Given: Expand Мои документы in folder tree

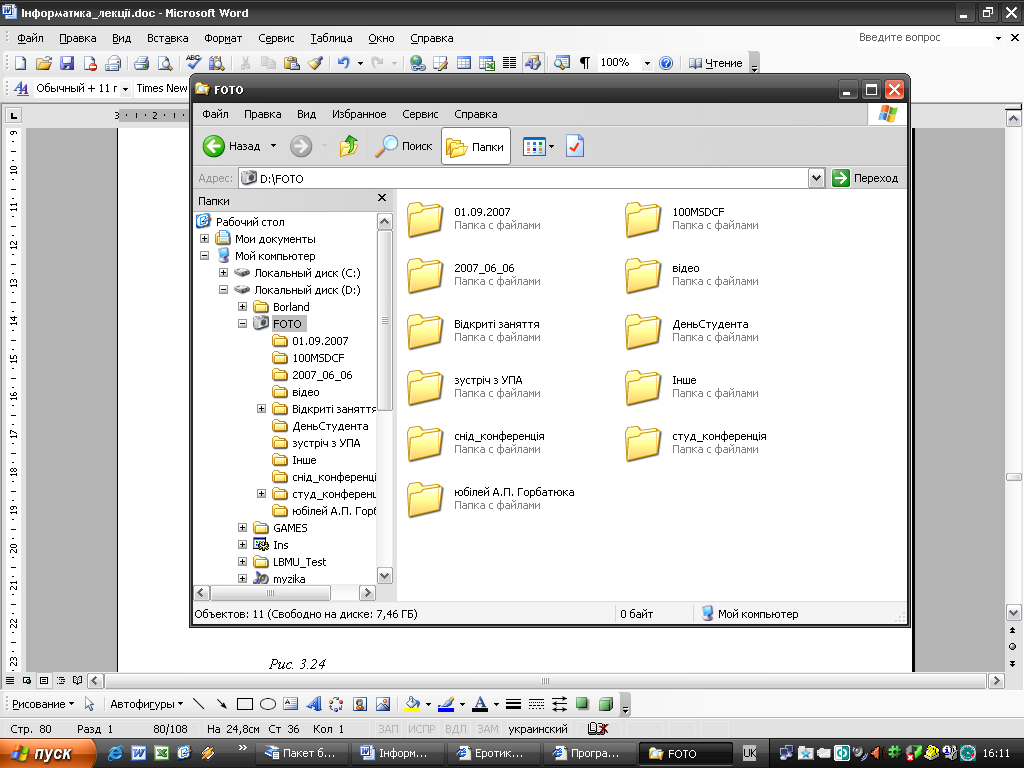Looking at the screenshot, I should 204,239.
